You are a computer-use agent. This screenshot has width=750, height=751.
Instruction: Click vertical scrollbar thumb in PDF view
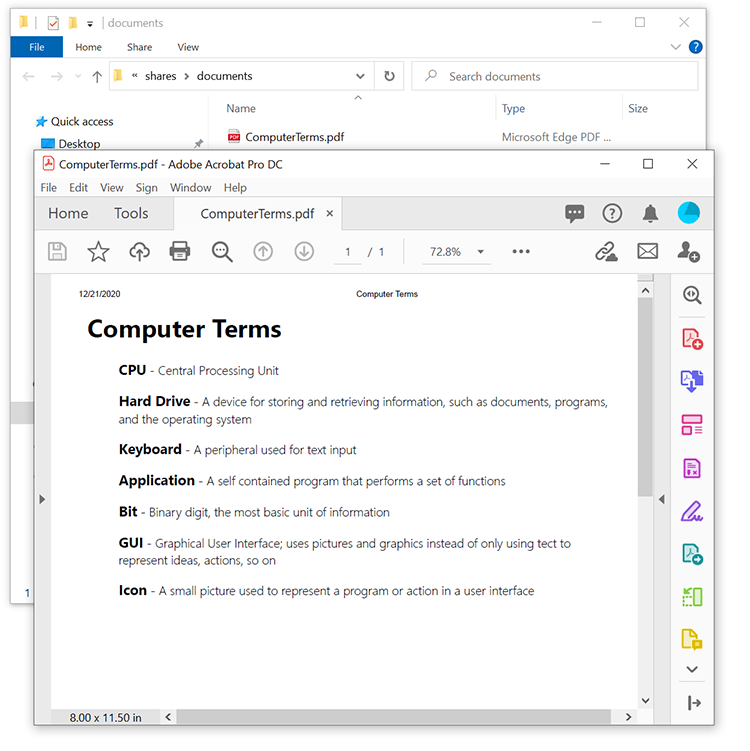pos(645,397)
